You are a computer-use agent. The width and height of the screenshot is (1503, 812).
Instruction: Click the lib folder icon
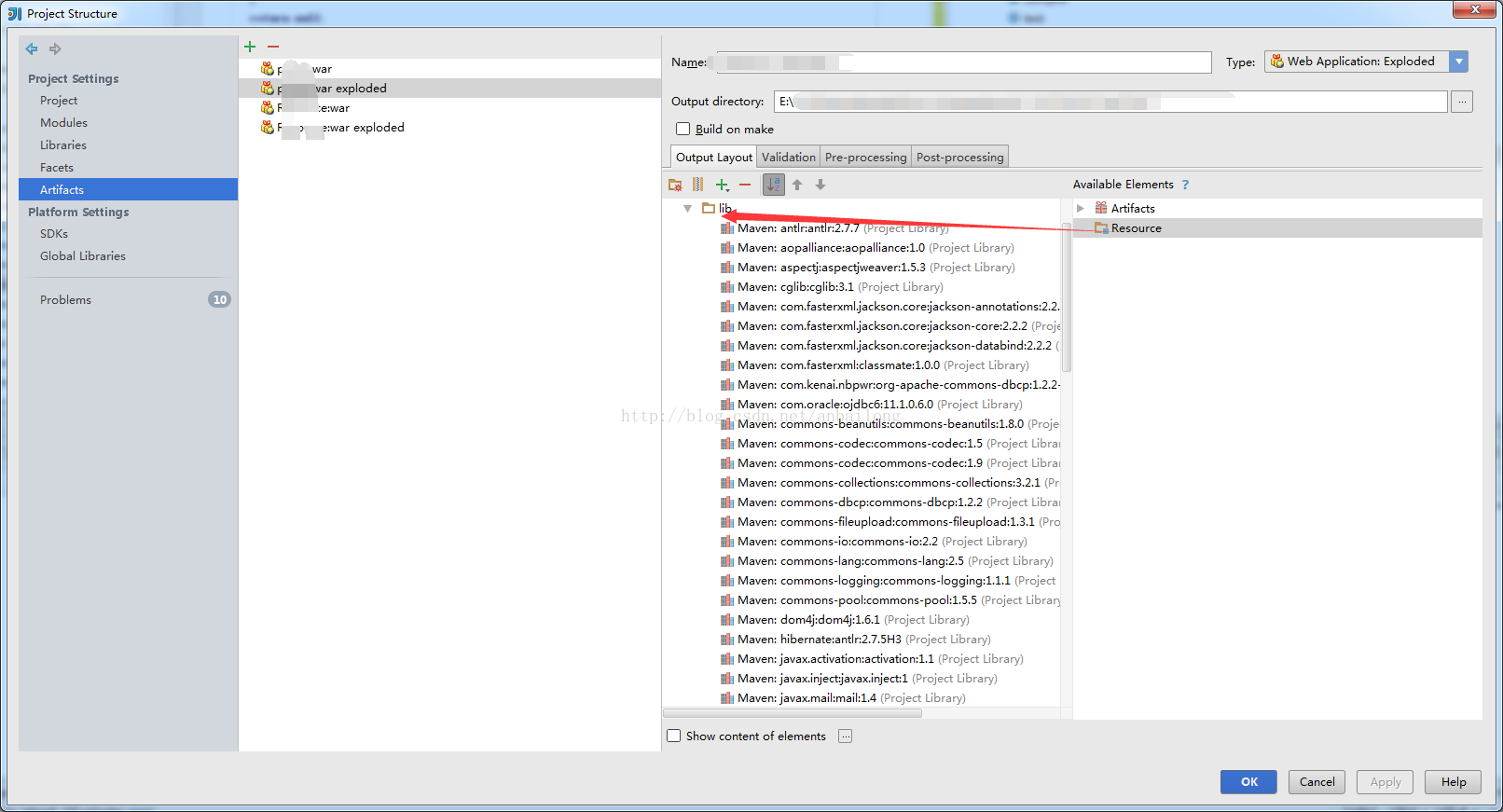pyautogui.click(x=709, y=208)
